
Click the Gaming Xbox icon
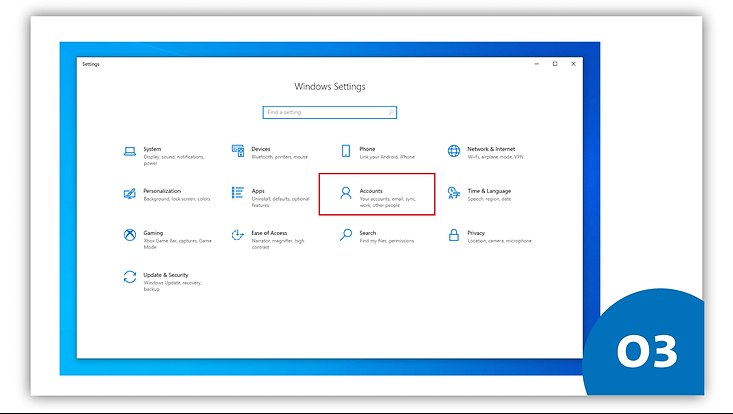(x=129, y=235)
